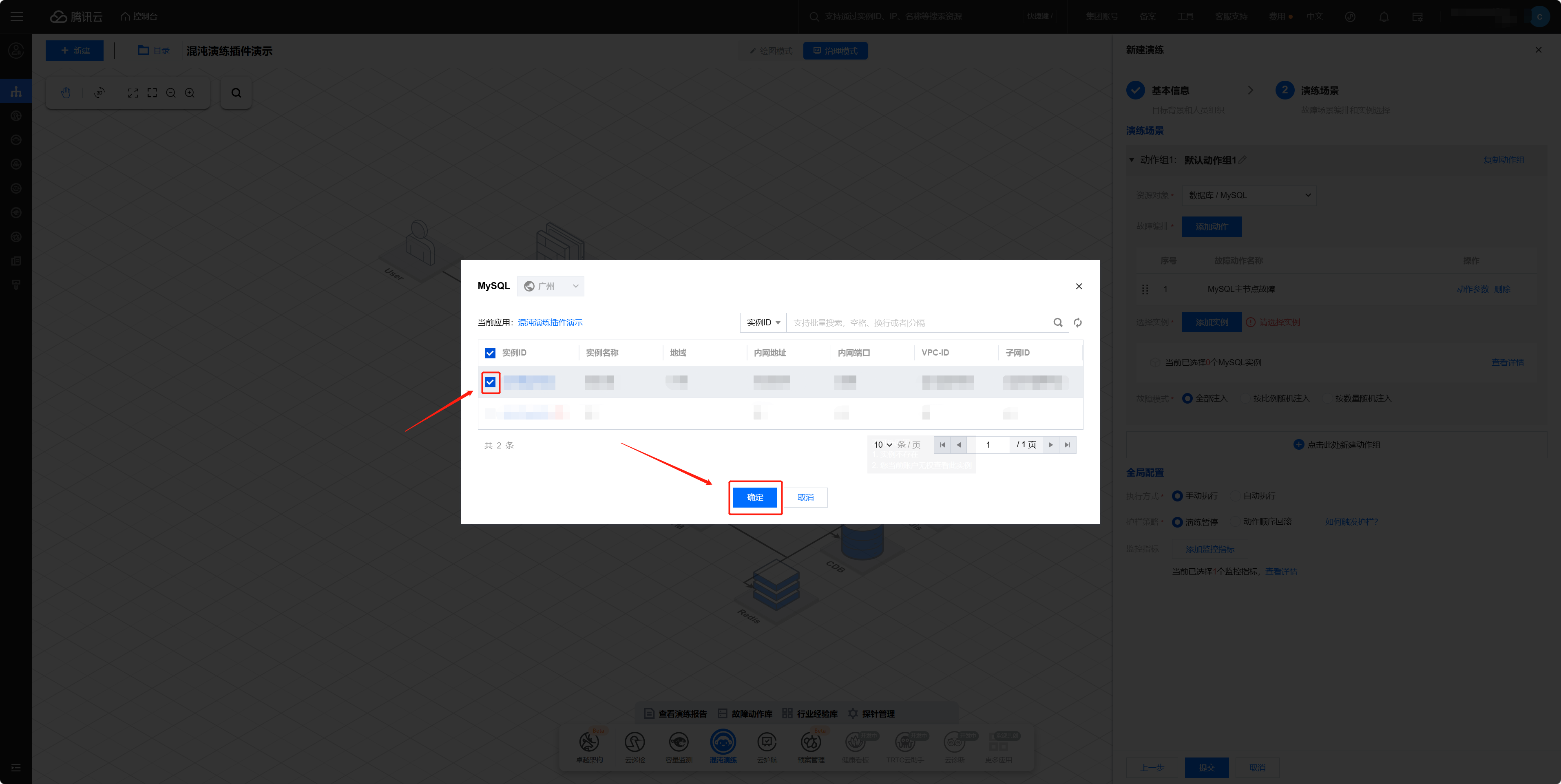Open the 实例ID filter type dropdown
This screenshot has height=784, width=1561.
(763, 322)
